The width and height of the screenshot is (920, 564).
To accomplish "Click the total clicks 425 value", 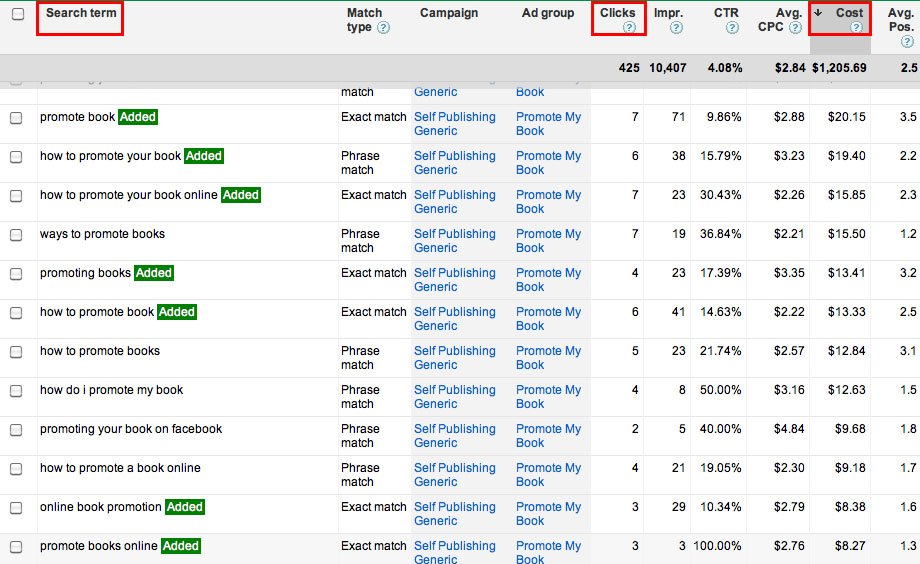I will [629, 67].
